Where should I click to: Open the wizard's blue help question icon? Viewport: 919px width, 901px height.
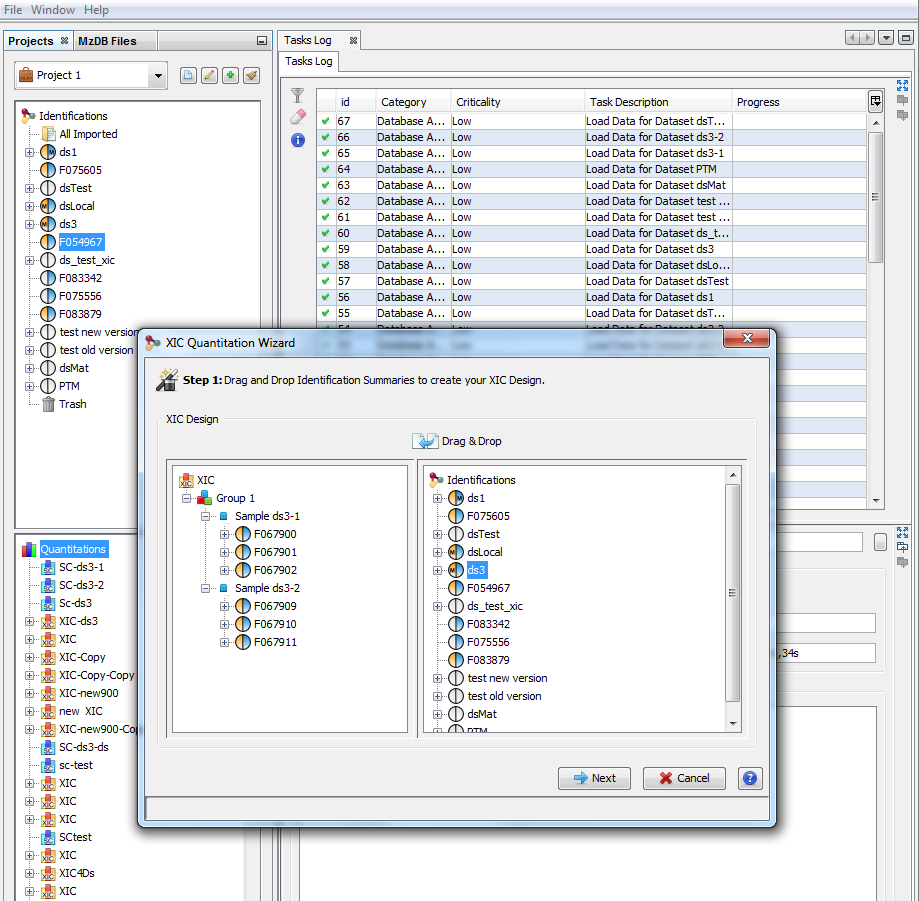point(750,778)
